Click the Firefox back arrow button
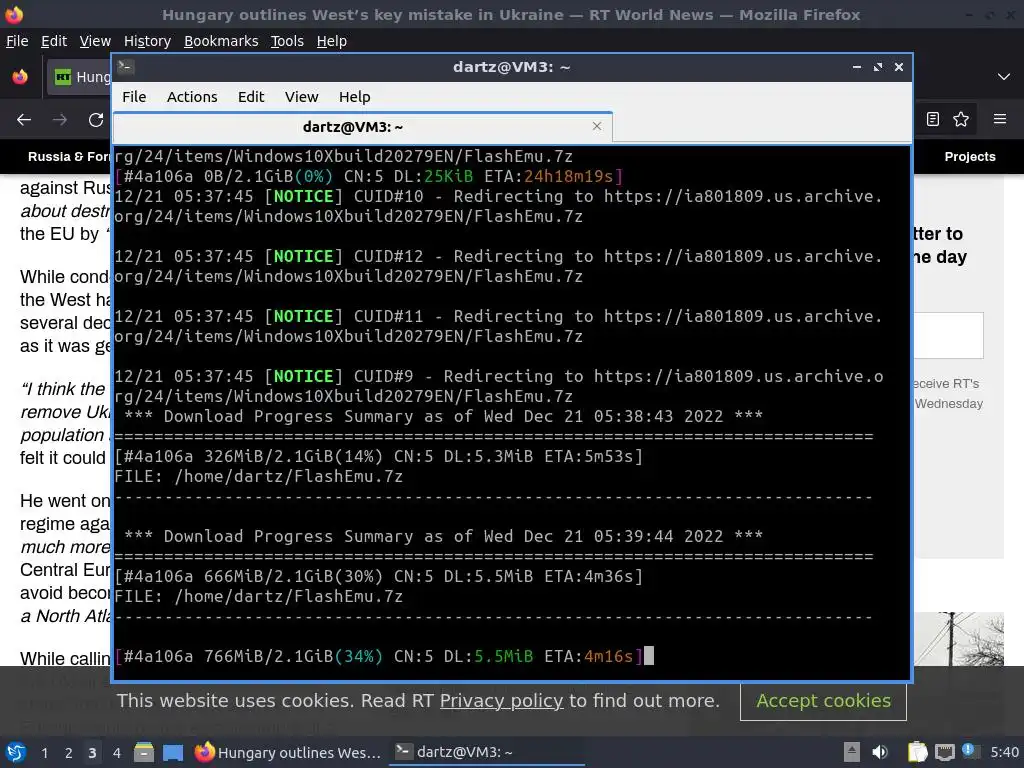The image size is (1024, 768). 24,120
